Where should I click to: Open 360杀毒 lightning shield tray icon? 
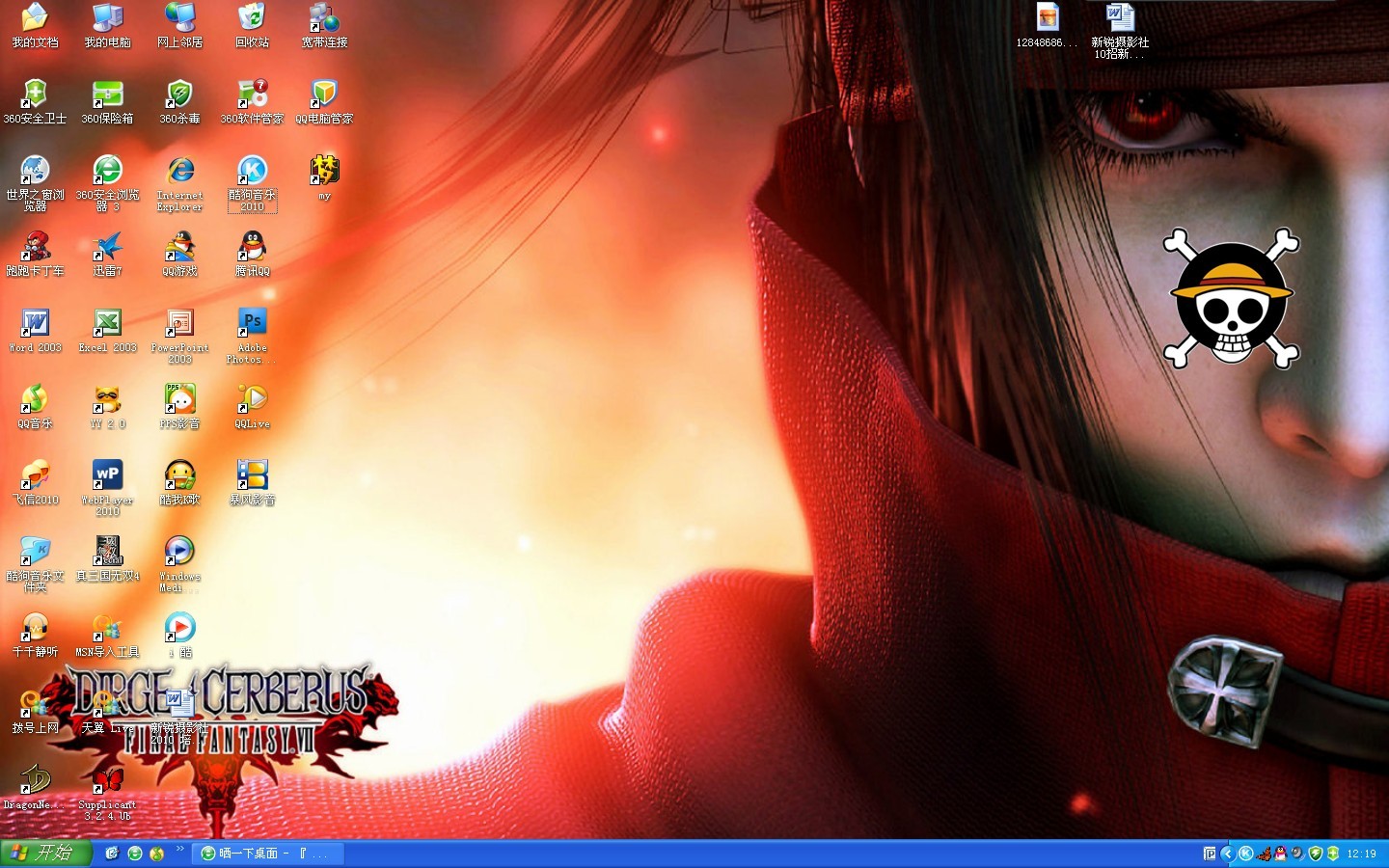pos(1316,854)
